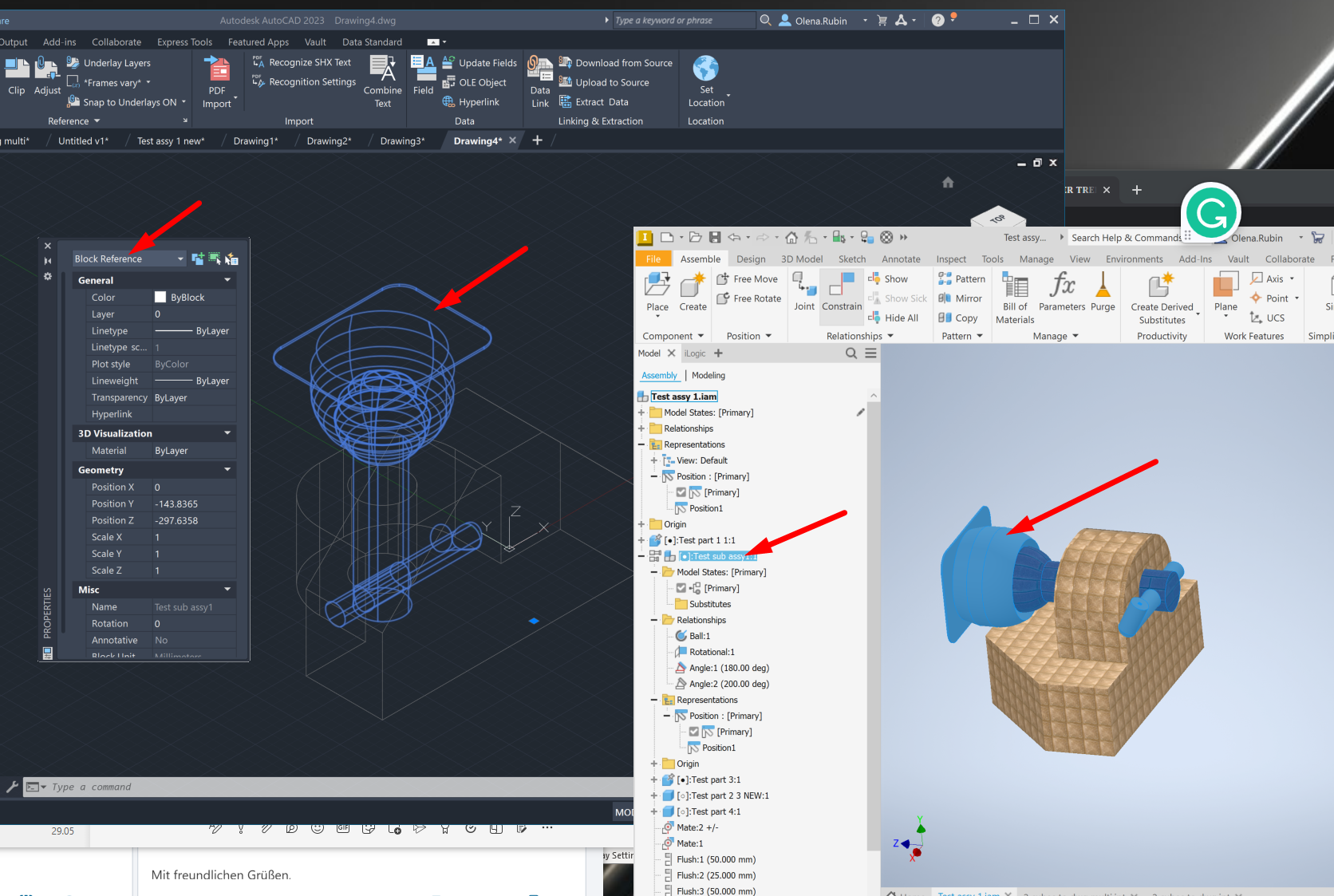Collapse the Geometry section
This screenshot has height=896, width=1334.
coord(227,470)
